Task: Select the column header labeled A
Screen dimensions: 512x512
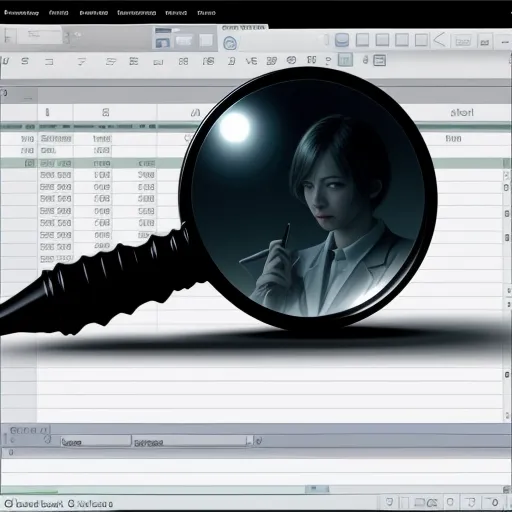Action: pos(195,113)
